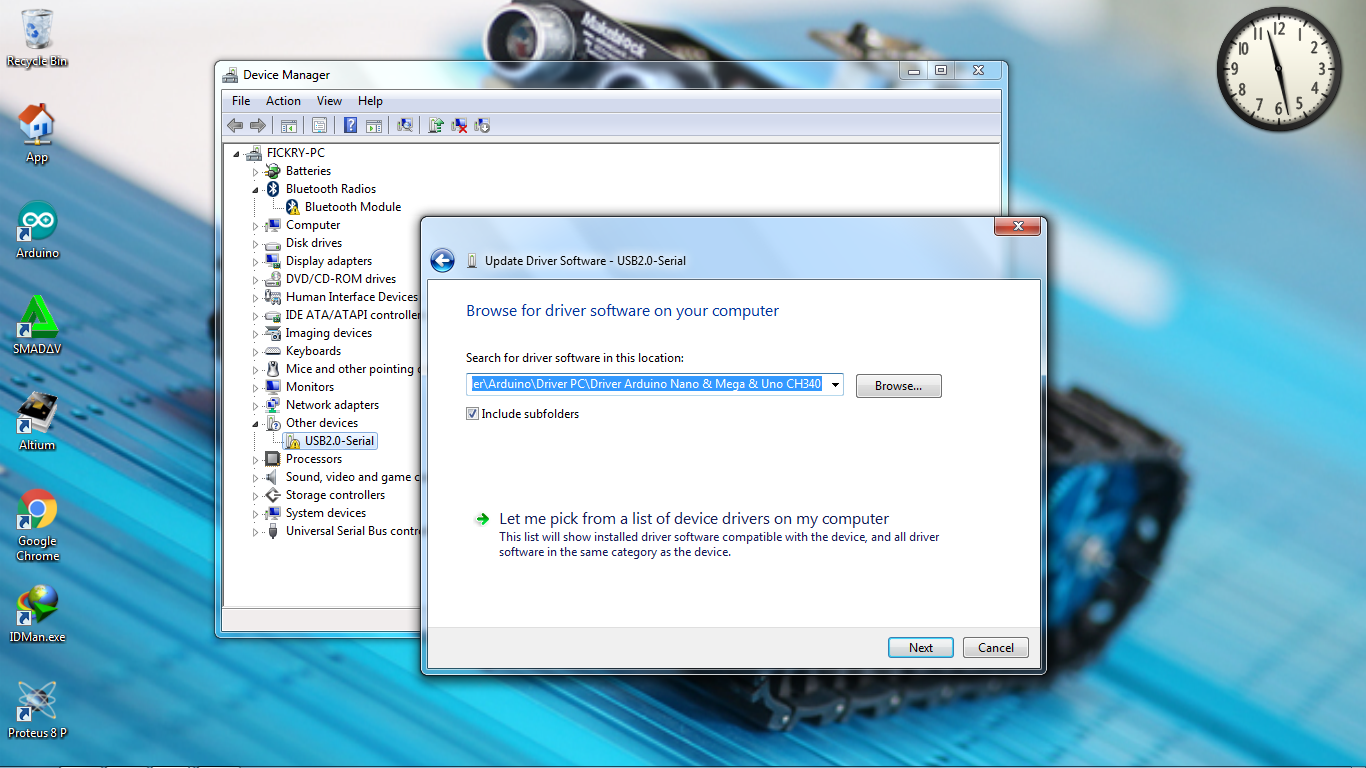Click Let me pick from a list of device drivers
This screenshot has width=1366, height=768.
click(x=693, y=518)
